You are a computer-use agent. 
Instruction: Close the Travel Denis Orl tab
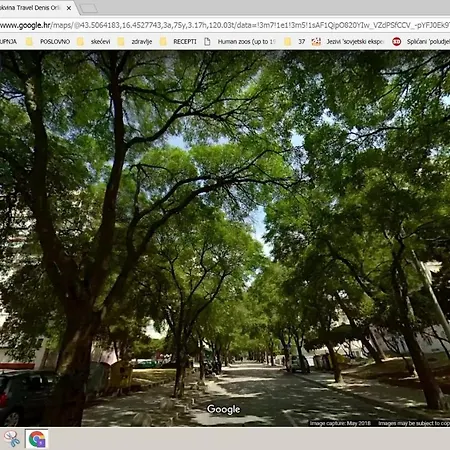(69, 8)
